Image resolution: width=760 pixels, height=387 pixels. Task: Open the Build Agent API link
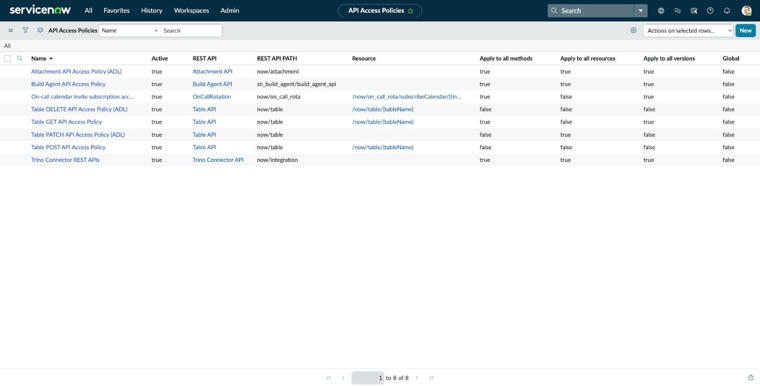tap(212, 84)
